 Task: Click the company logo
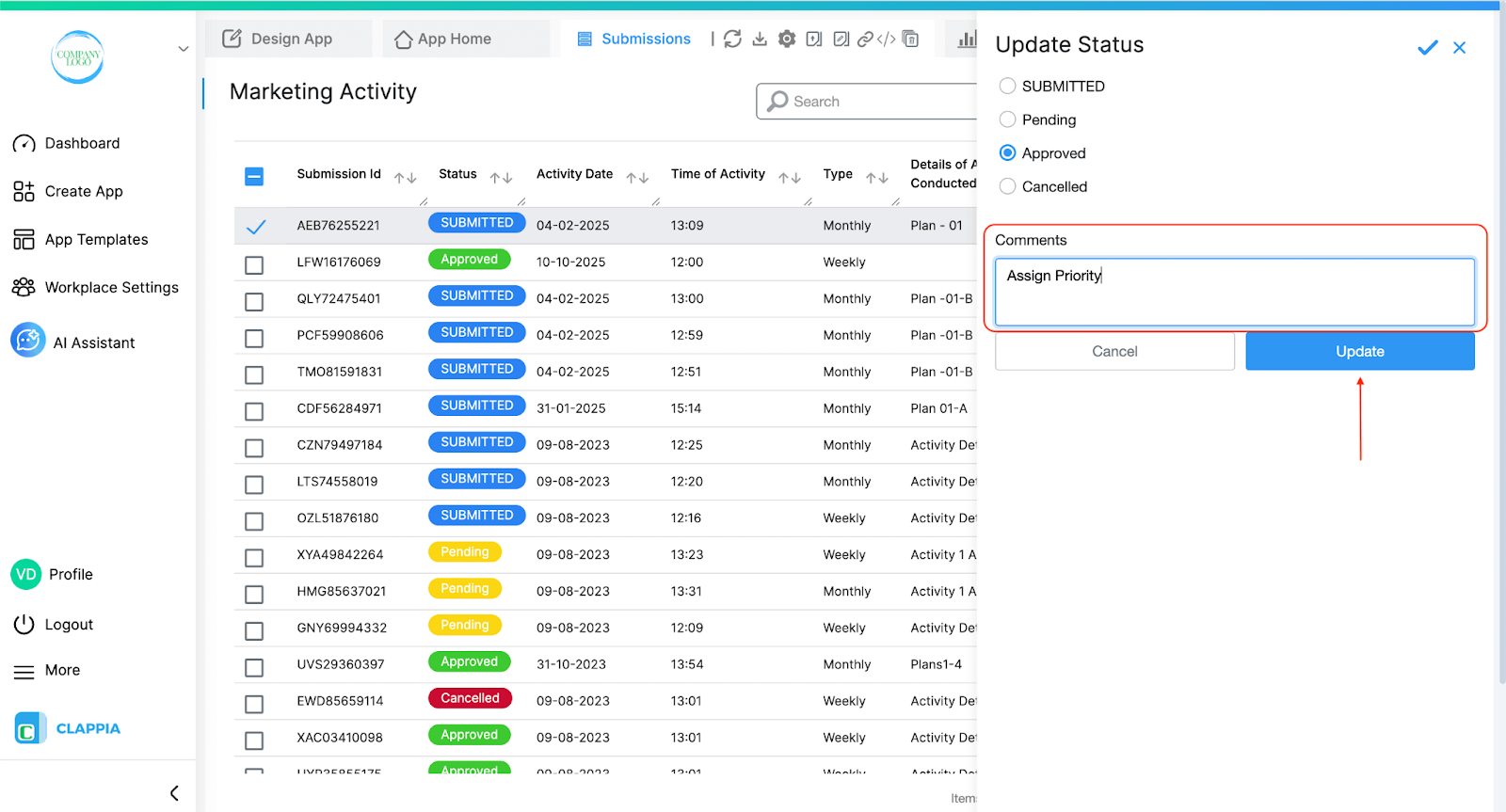[x=77, y=56]
